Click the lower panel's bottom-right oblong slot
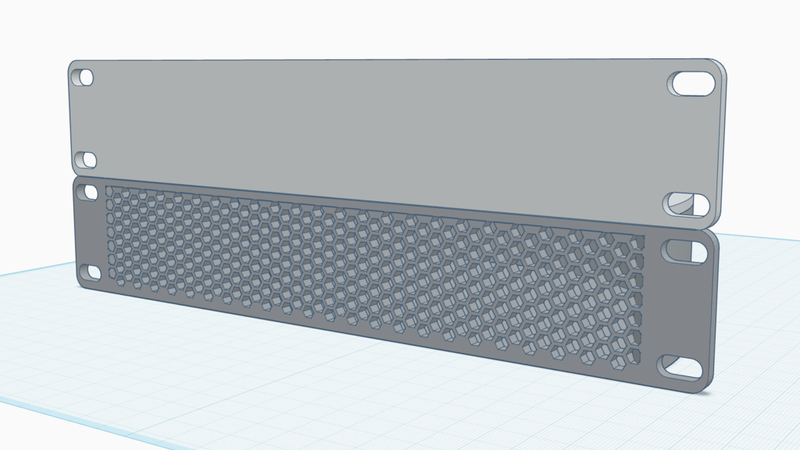Screen dimensions: 800x450 click(683, 366)
